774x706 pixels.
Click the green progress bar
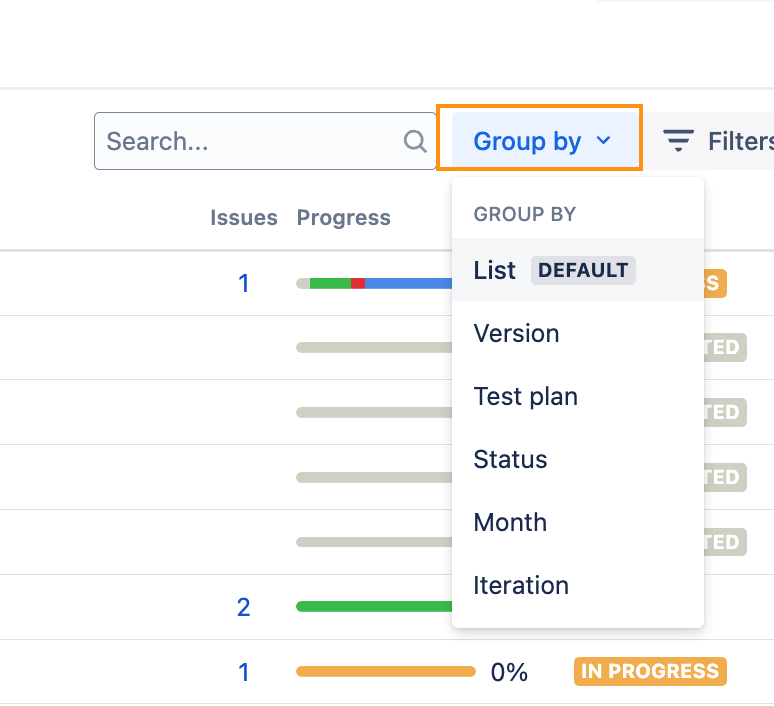click(x=375, y=607)
